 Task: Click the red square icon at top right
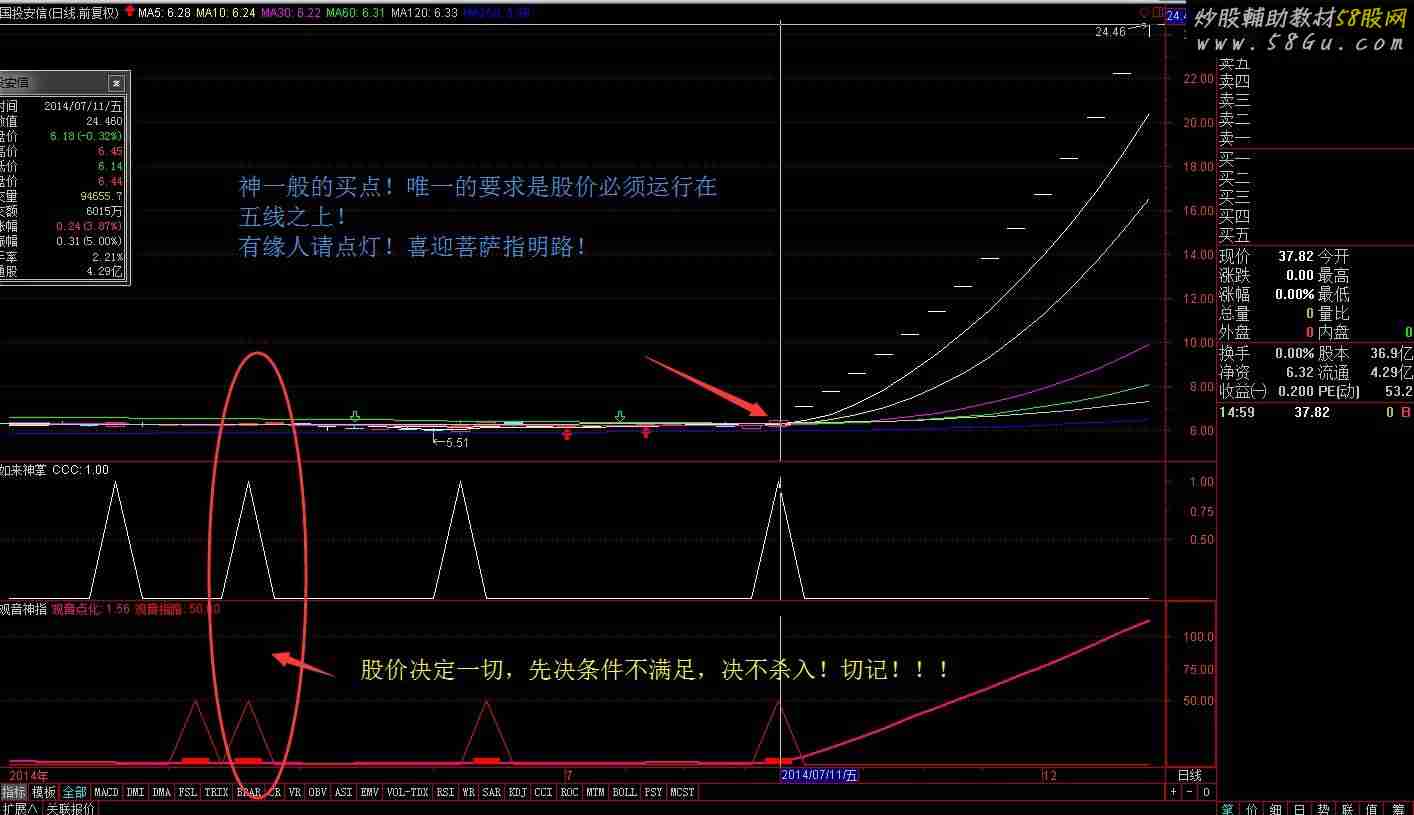(x=1159, y=13)
